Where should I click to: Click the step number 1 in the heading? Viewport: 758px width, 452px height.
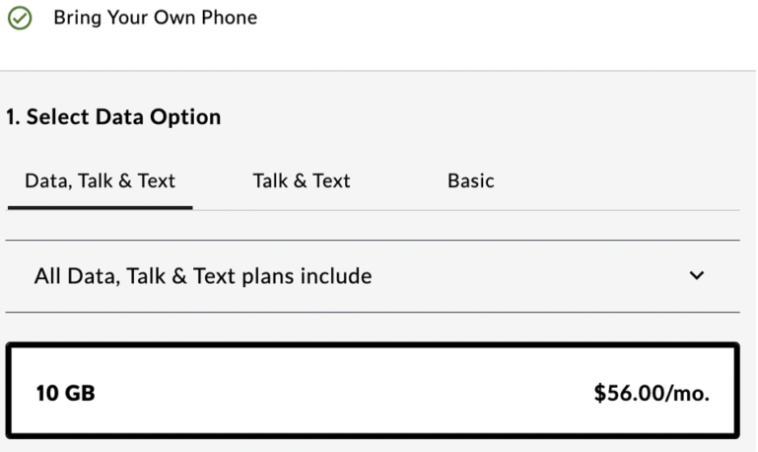point(10,117)
